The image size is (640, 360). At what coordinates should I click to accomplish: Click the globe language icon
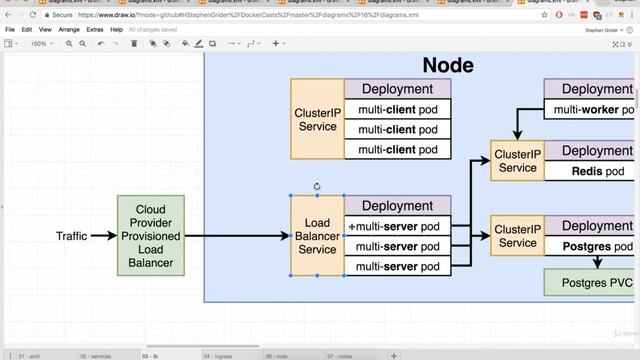coord(629,30)
